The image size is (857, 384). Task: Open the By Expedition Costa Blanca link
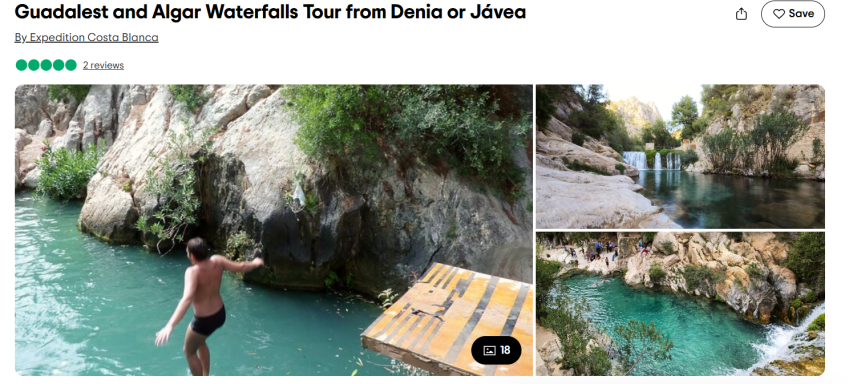[86, 38]
